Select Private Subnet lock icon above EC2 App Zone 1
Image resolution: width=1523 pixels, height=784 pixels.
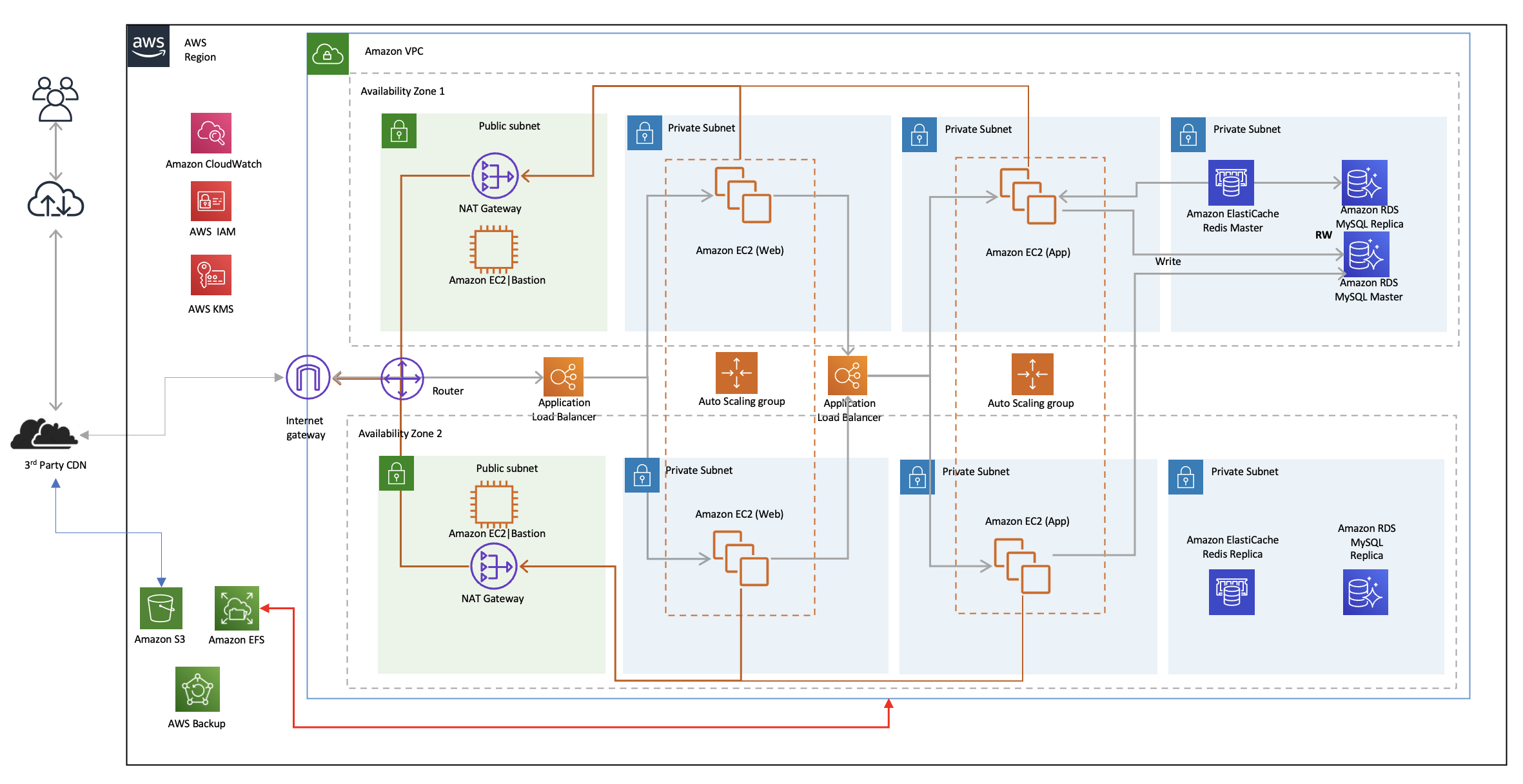tap(919, 134)
